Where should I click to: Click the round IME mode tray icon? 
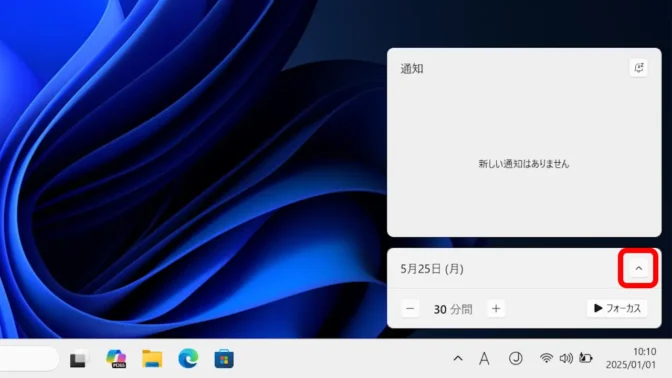coord(516,358)
